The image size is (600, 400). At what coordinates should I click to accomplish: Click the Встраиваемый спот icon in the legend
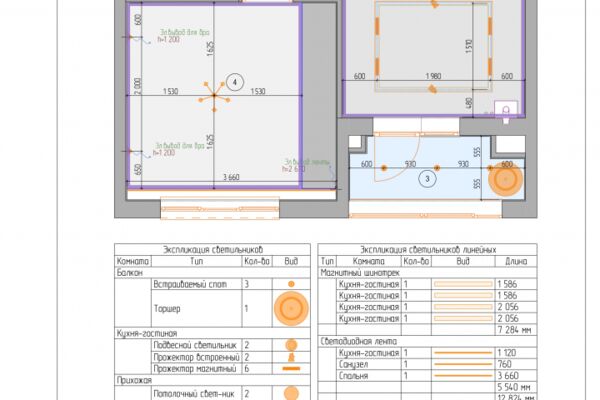(x=291, y=284)
